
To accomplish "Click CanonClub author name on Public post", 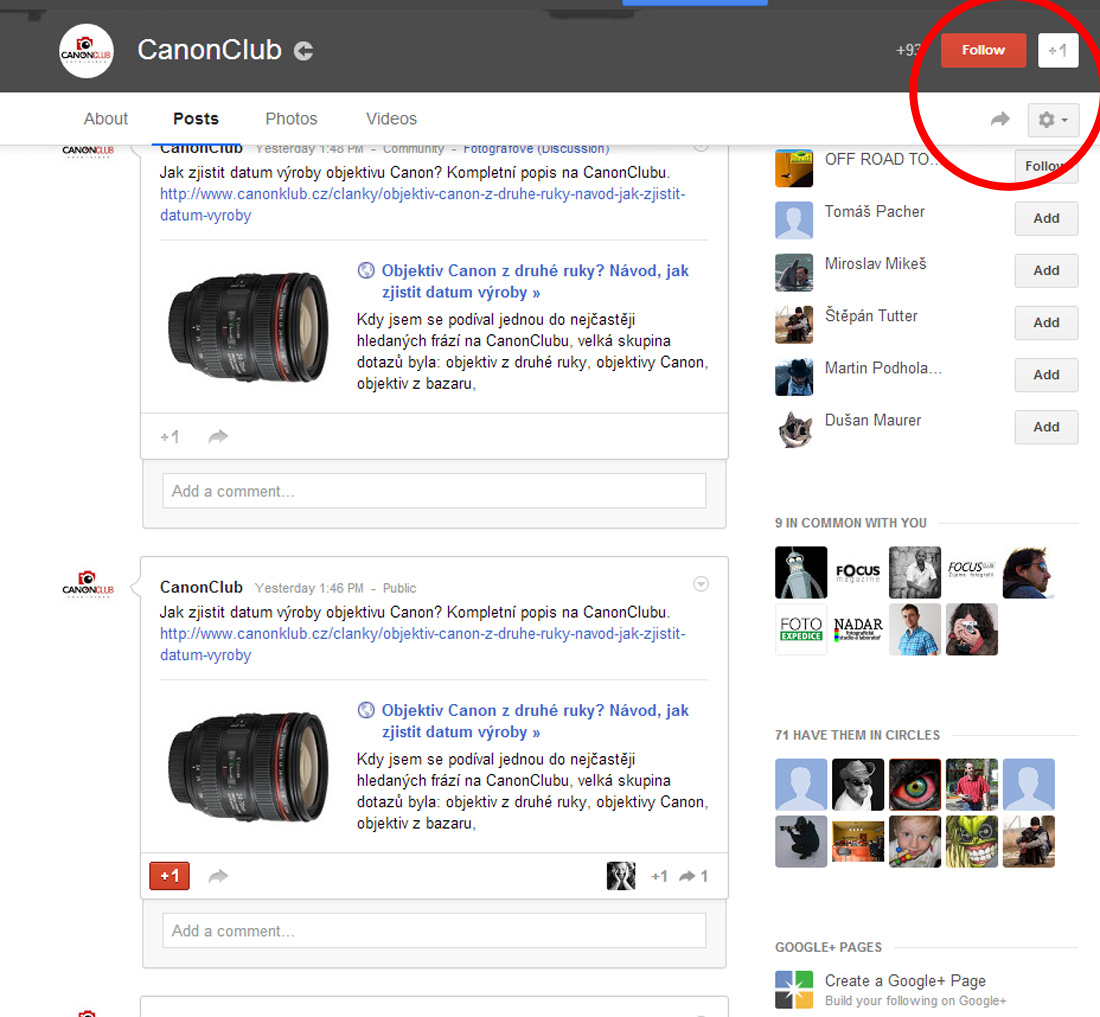I will [x=201, y=587].
